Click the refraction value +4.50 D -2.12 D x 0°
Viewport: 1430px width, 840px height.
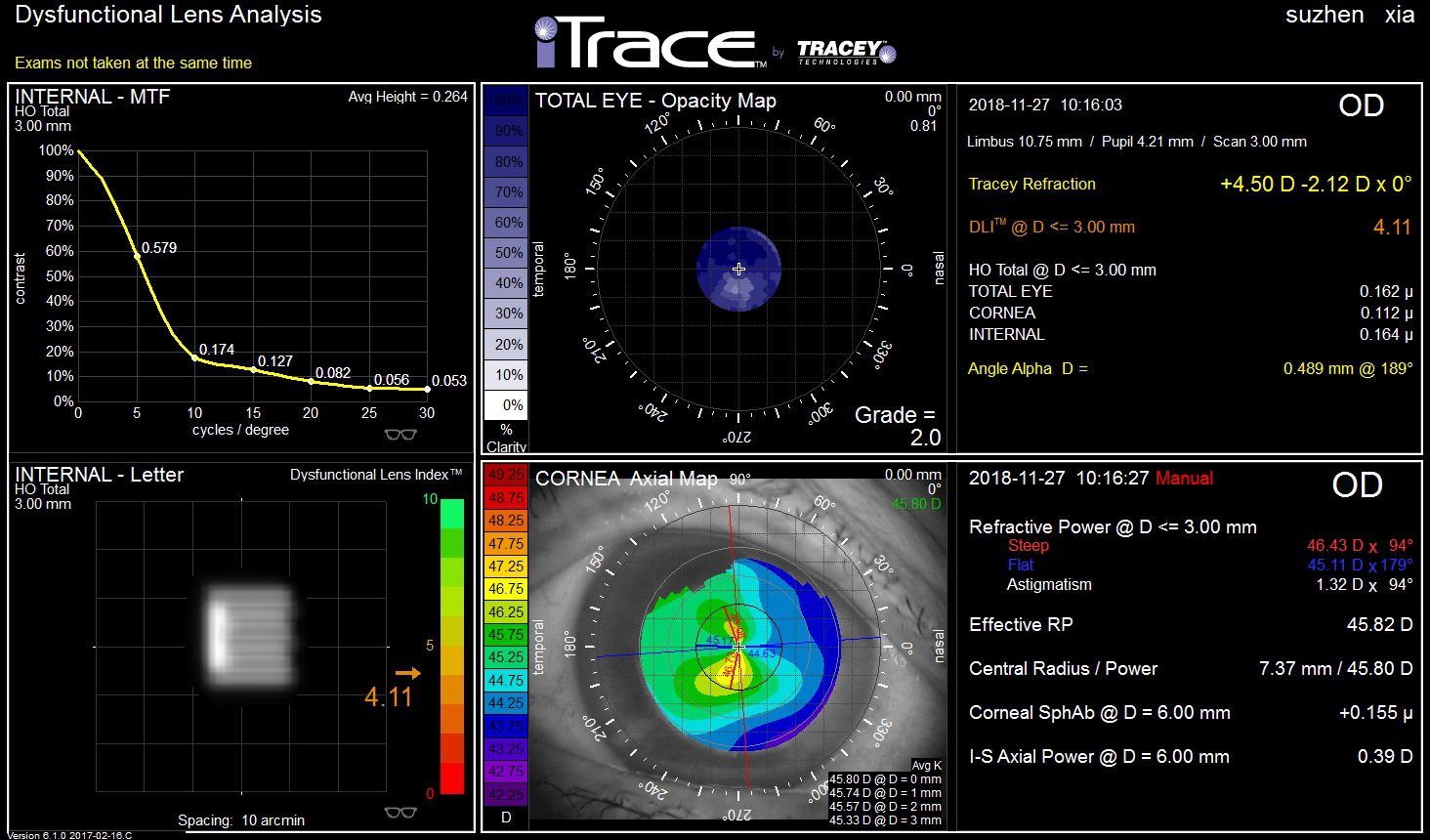pos(1316,184)
